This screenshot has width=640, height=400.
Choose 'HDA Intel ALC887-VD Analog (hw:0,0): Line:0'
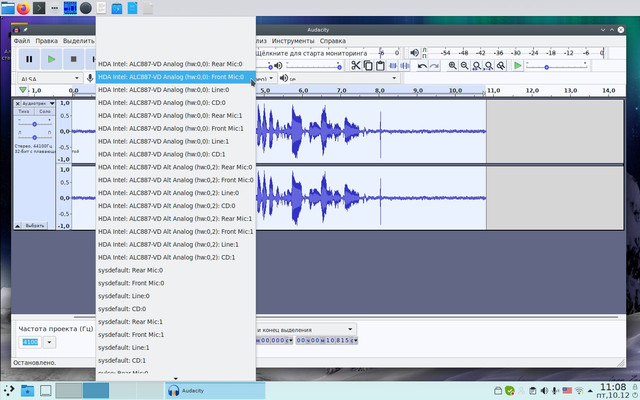(176, 90)
